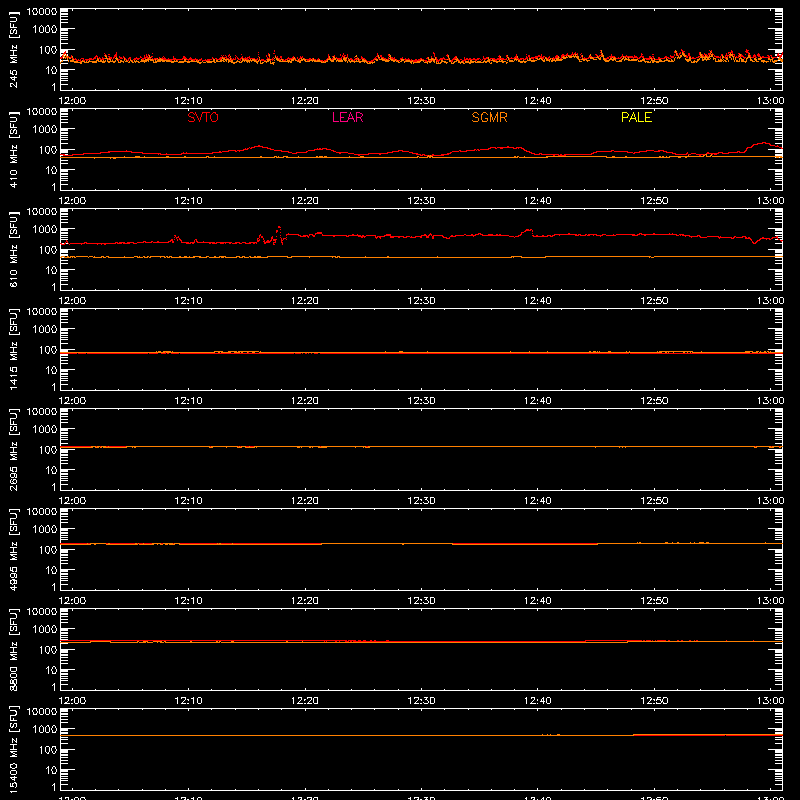
Task: Click the 100 tick on 8800 MHz axis
Action: [x=48, y=650]
